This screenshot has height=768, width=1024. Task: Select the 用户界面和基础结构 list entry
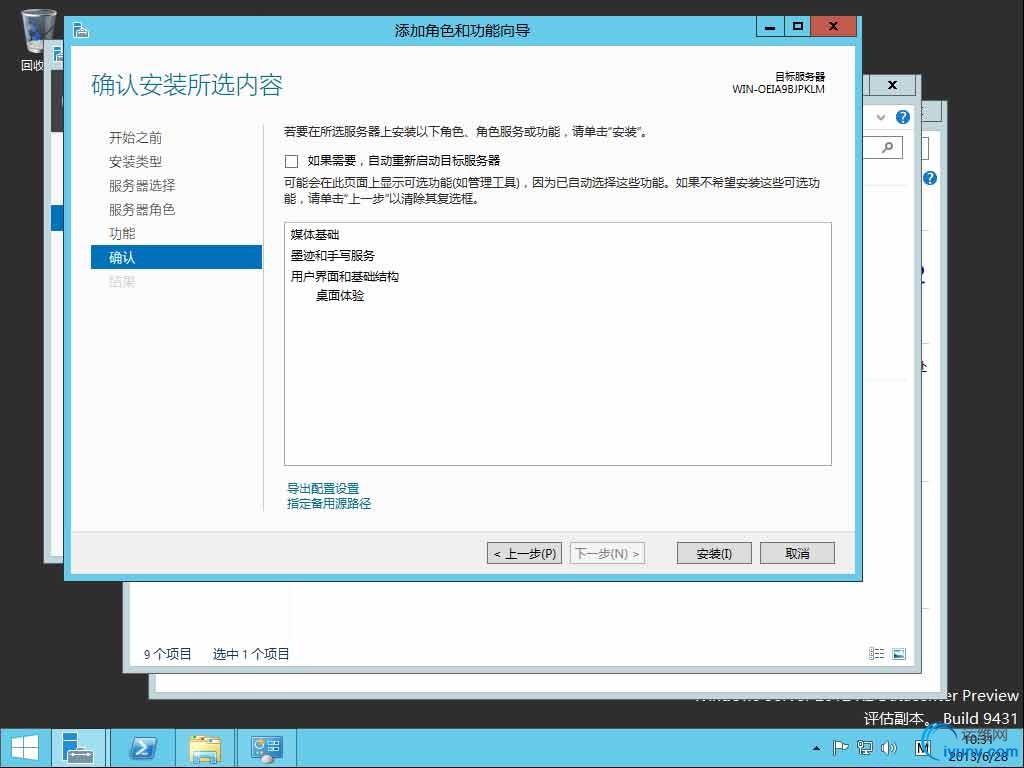344,276
